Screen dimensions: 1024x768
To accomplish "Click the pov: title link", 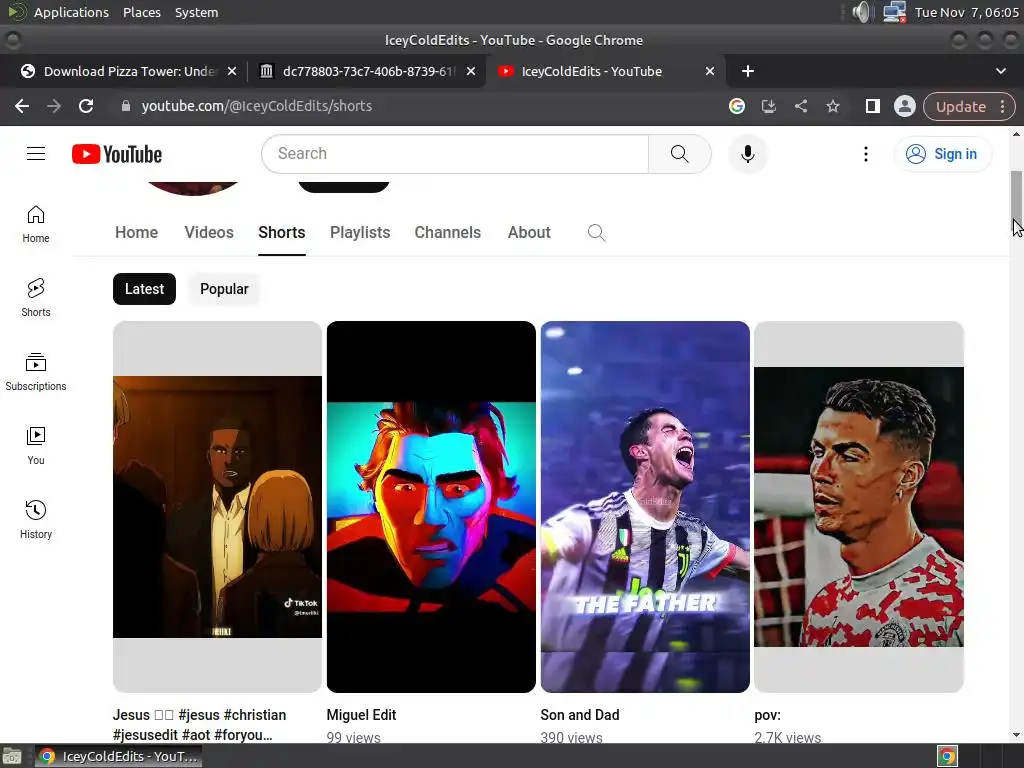I will pyautogui.click(x=767, y=715).
